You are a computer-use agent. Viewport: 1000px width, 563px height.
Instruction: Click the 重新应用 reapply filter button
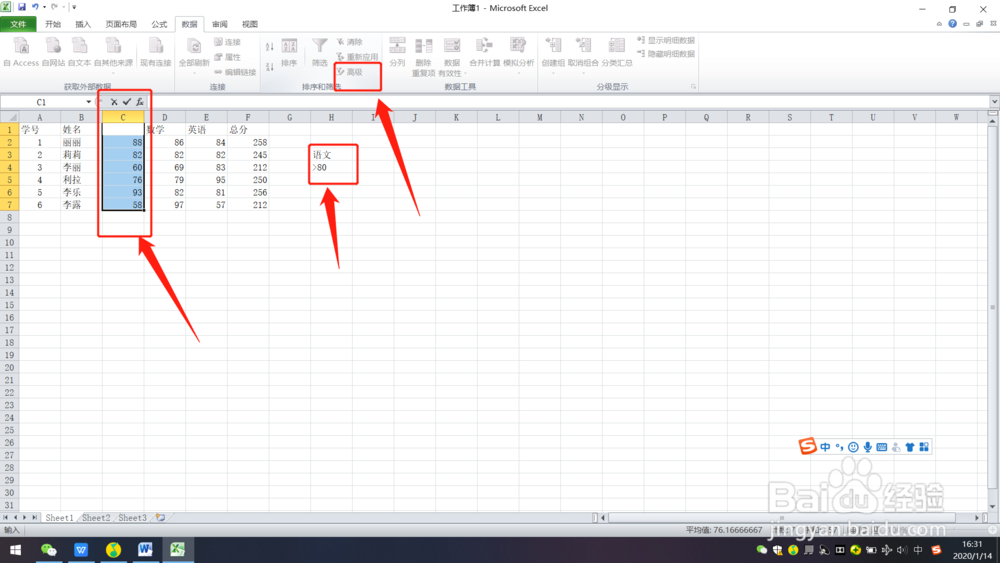pos(357,57)
